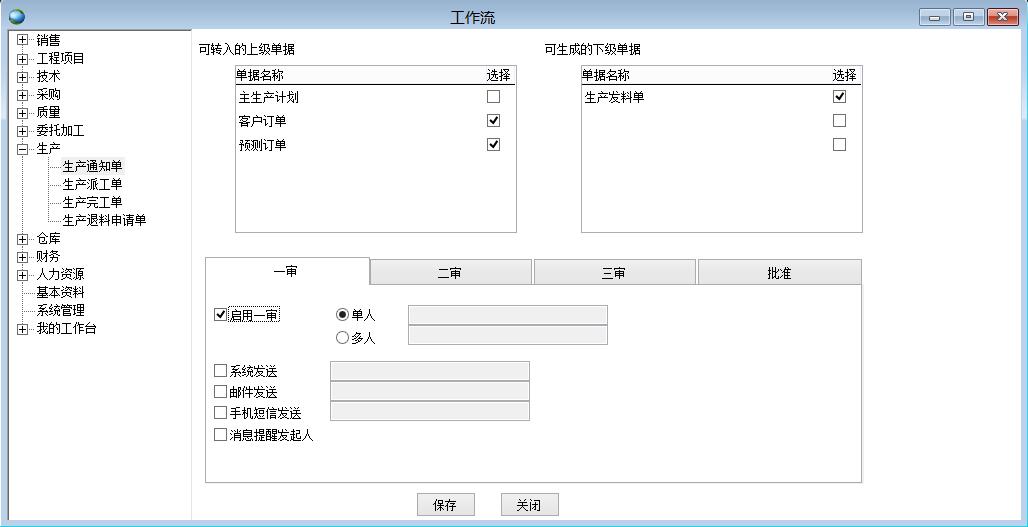Collapse the 生产 tree node
The width and height of the screenshot is (1028, 527).
23,149
